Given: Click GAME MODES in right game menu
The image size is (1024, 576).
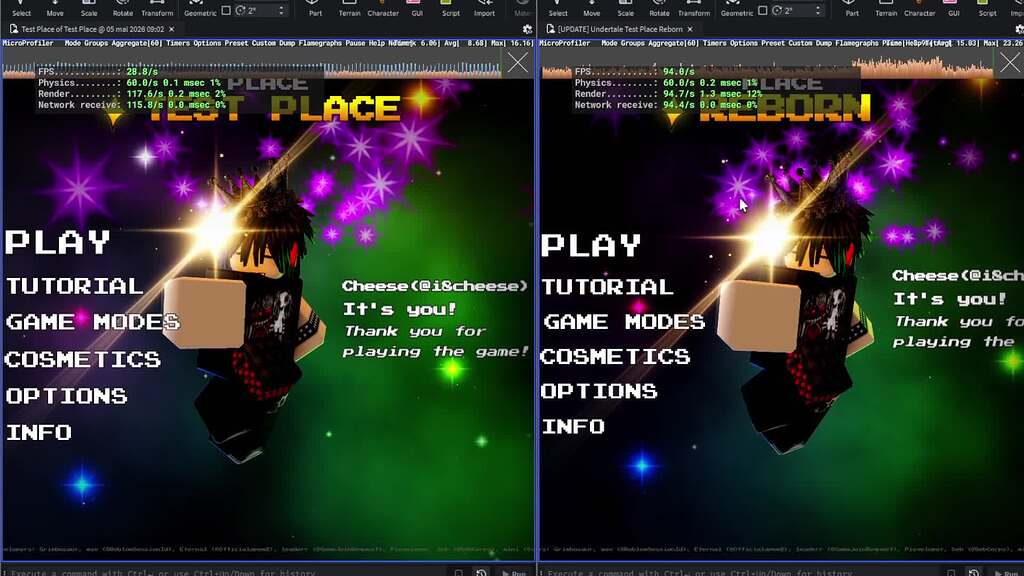Looking at the screenshot, I should click(x=624, y=321).
